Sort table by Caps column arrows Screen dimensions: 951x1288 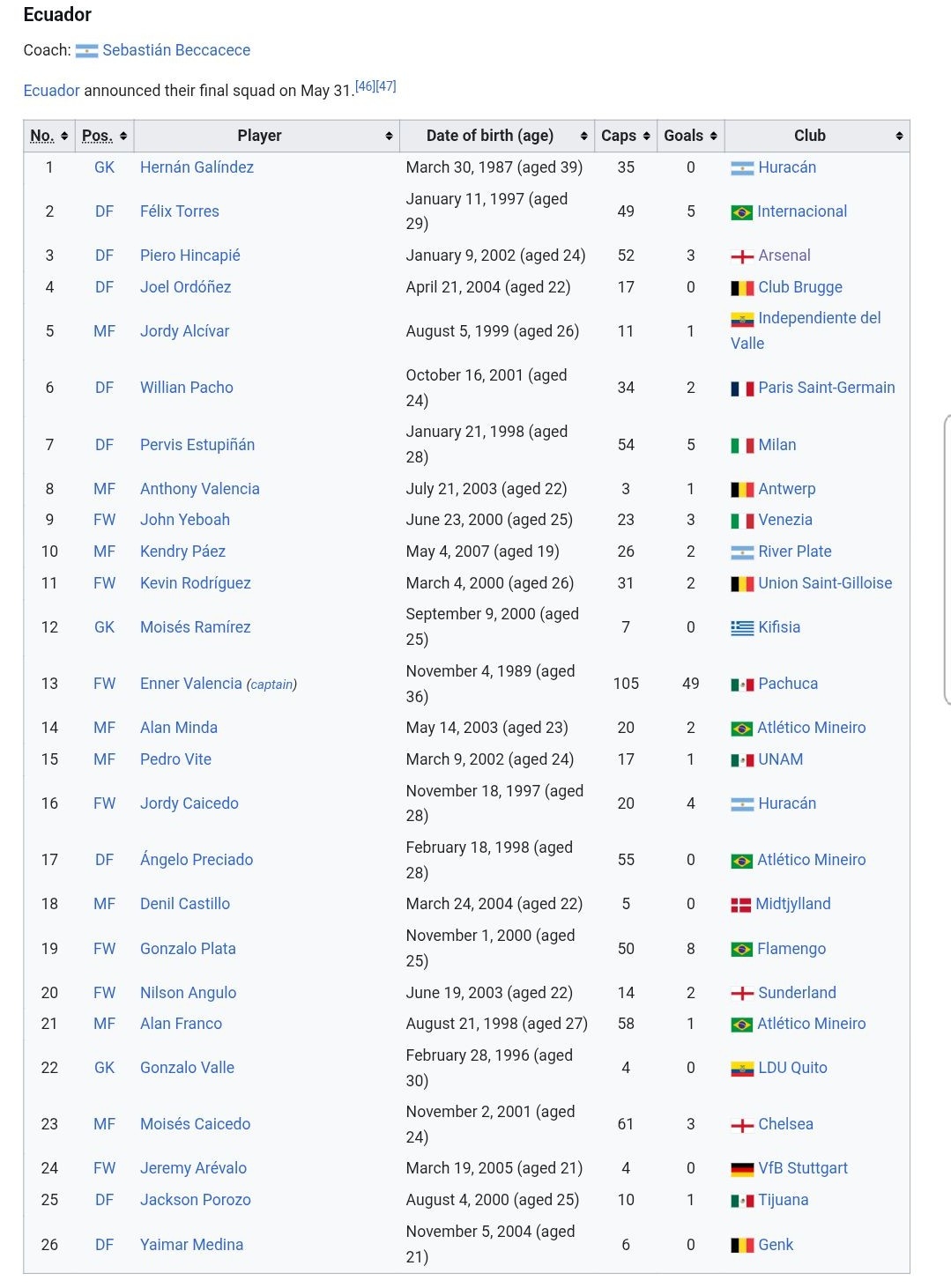(647, 136)
